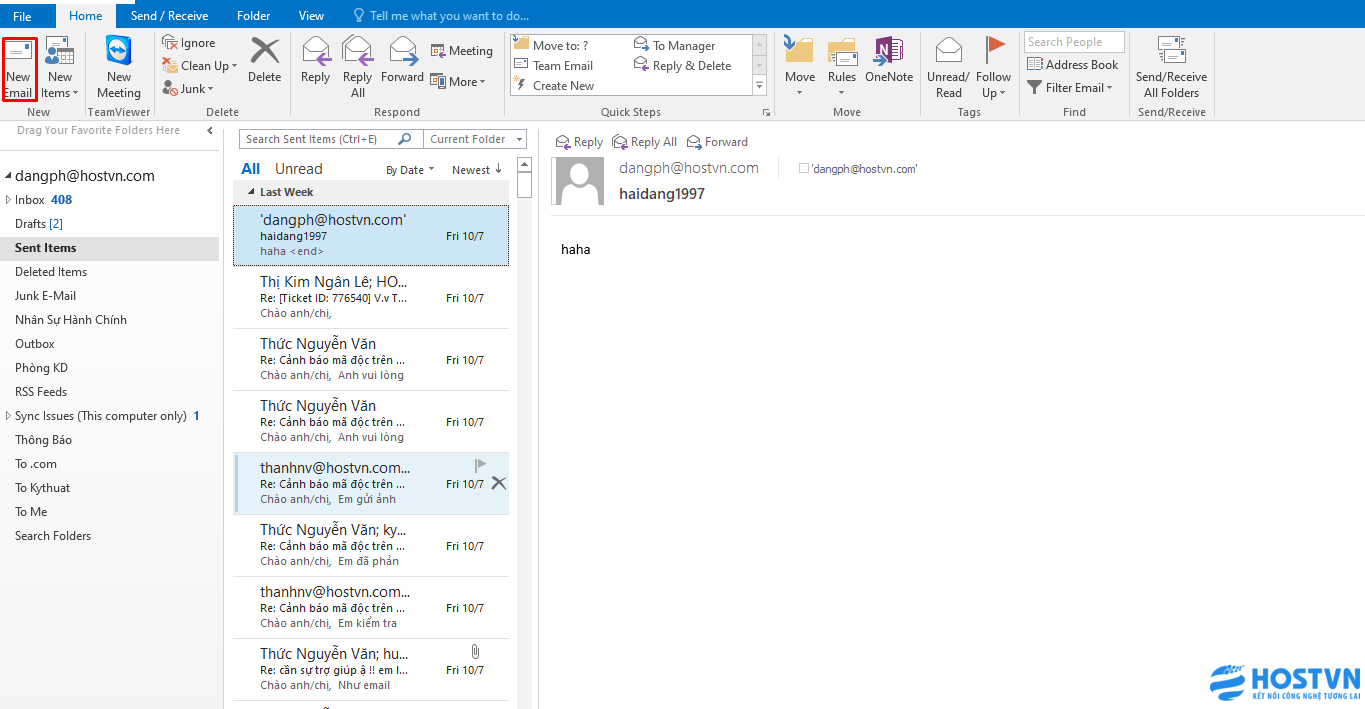Send message to OneNote
The image size is (1365, 709).
click(889, 60)
